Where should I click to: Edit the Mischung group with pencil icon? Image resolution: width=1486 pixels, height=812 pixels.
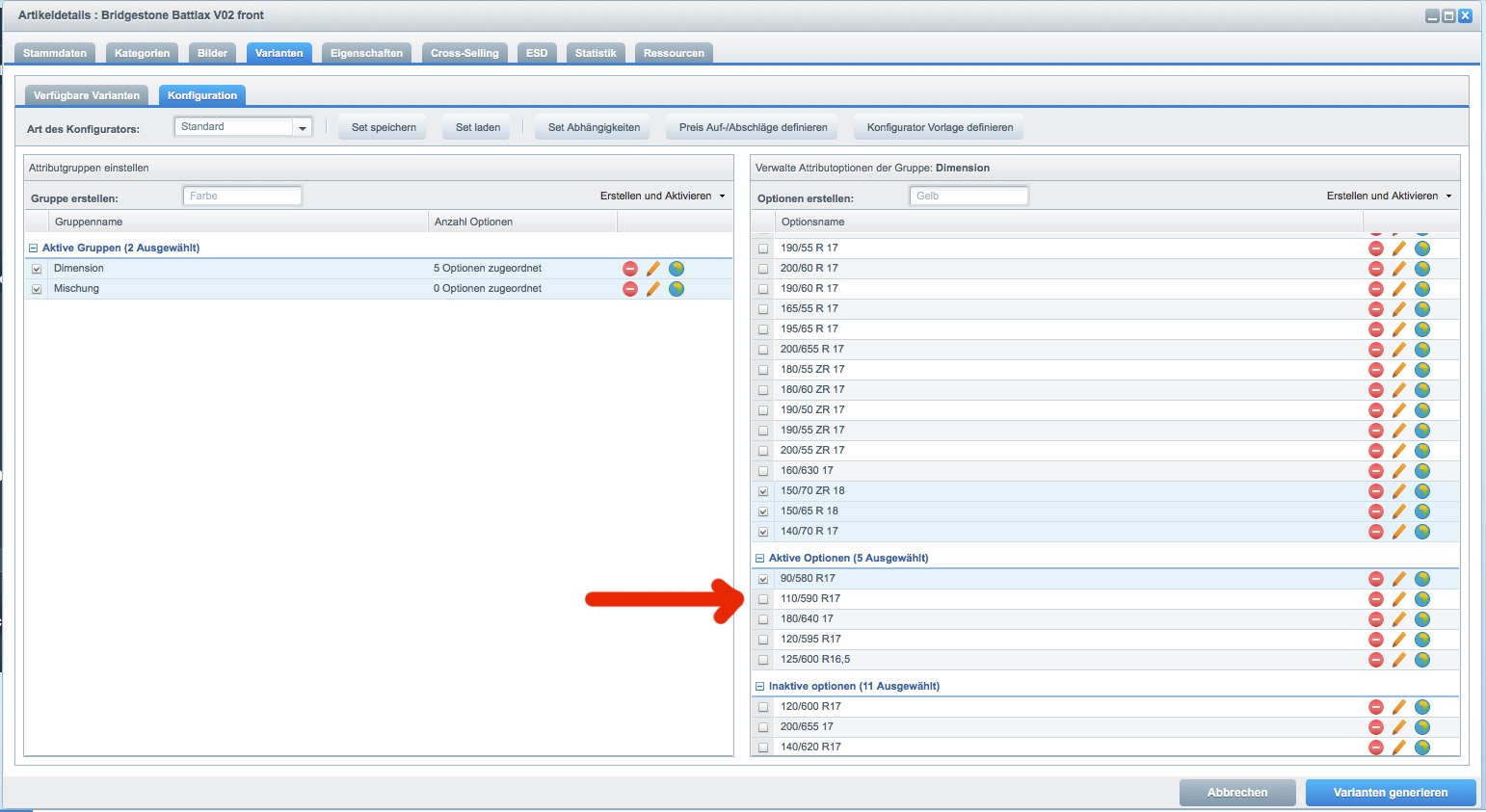point(653,289)
